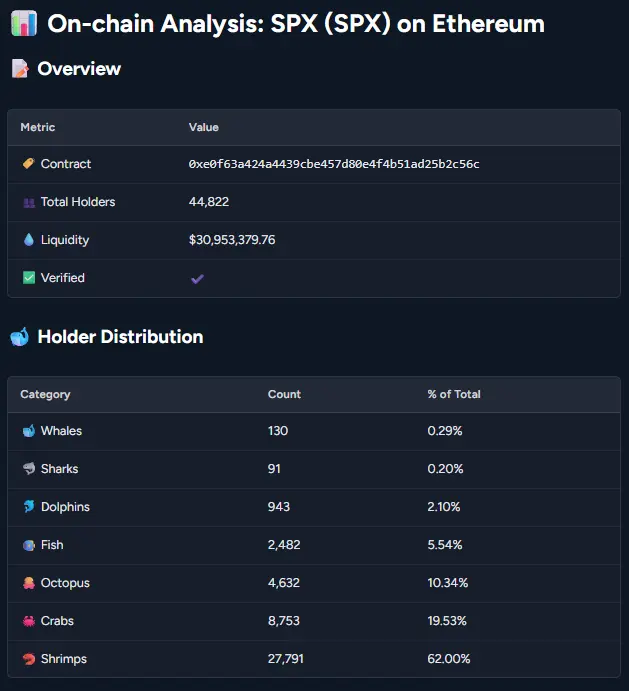Click the Sharks category label

pos(60,468)
